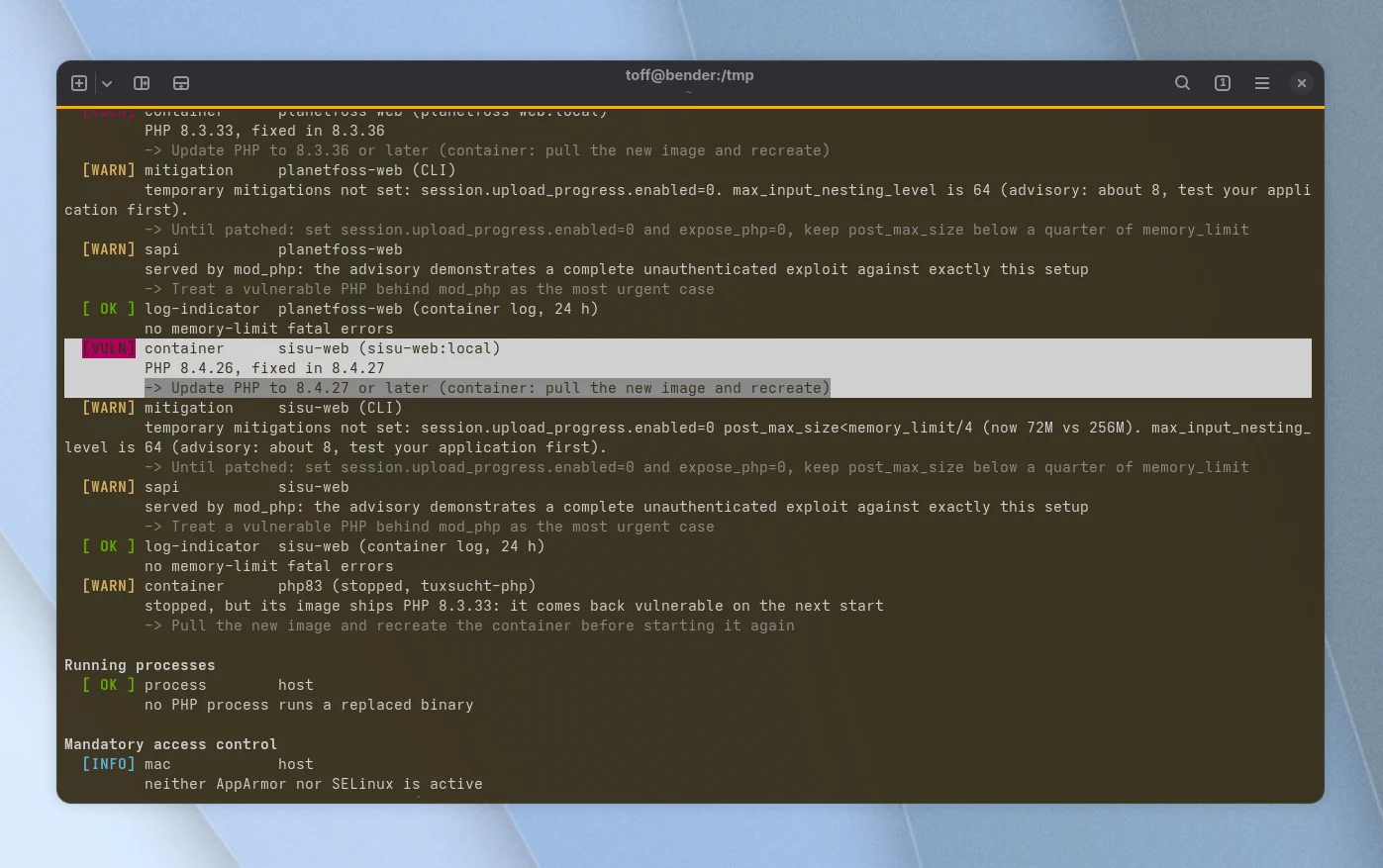The height and width of the screenshot is (868, 1383).
Task: Click 'no memory-limit fatal errors' under sisu-web
Action: coord(269,566)
